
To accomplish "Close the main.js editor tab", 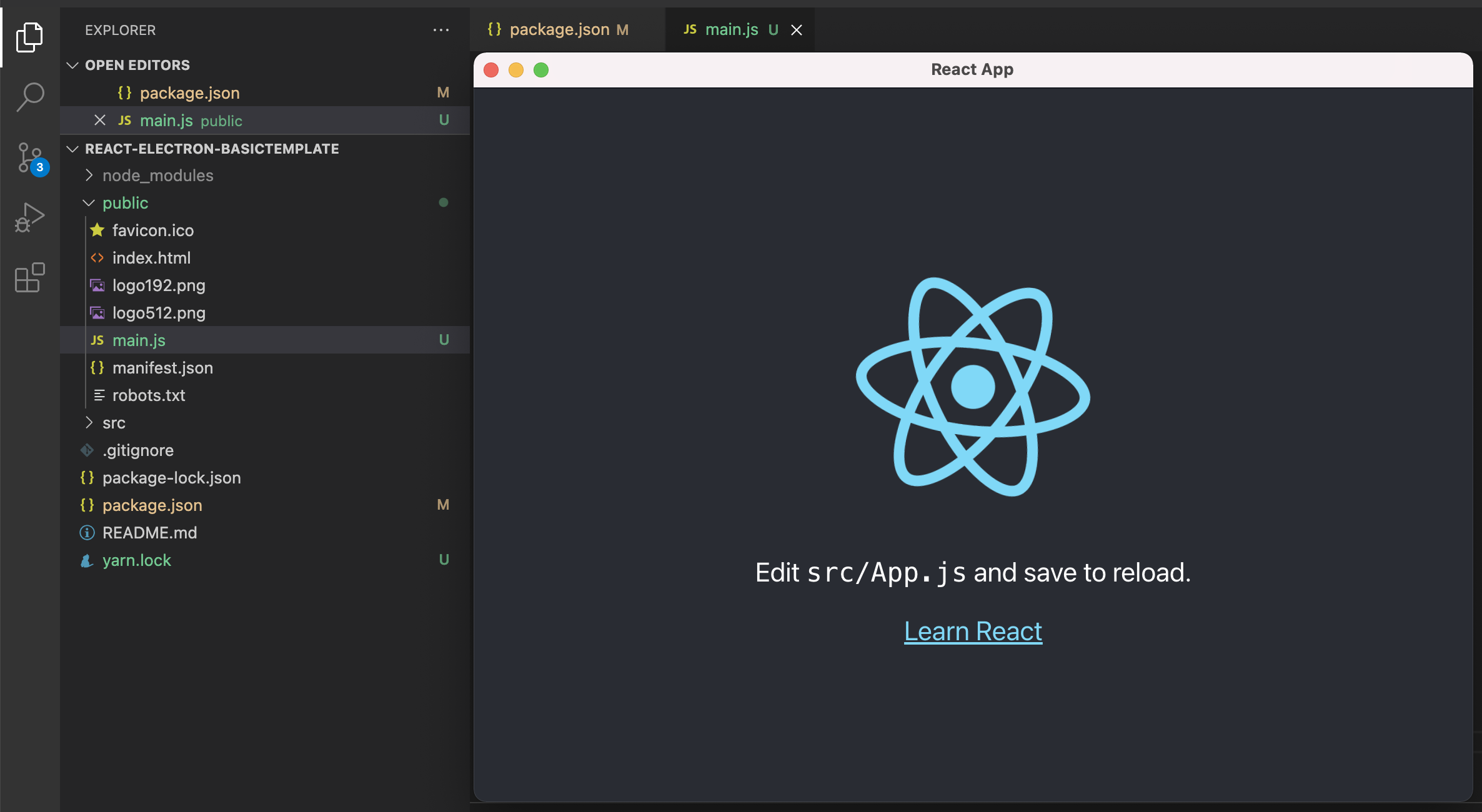I will tap(796, 30).
